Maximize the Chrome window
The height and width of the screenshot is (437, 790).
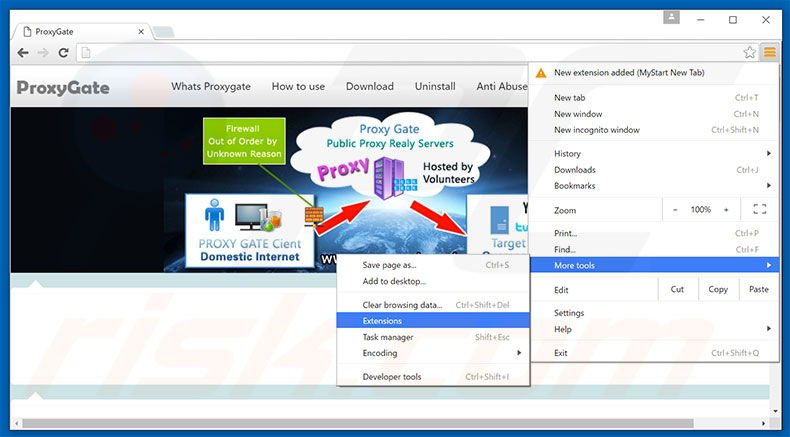coord(733,20)
